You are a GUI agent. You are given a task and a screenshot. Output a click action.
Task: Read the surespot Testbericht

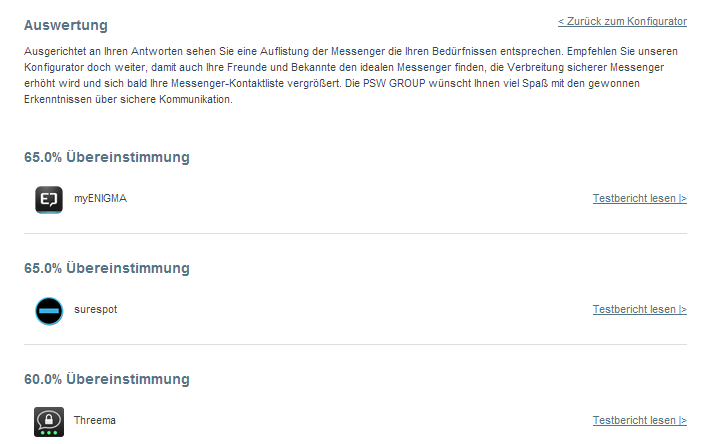pos(639,310)
